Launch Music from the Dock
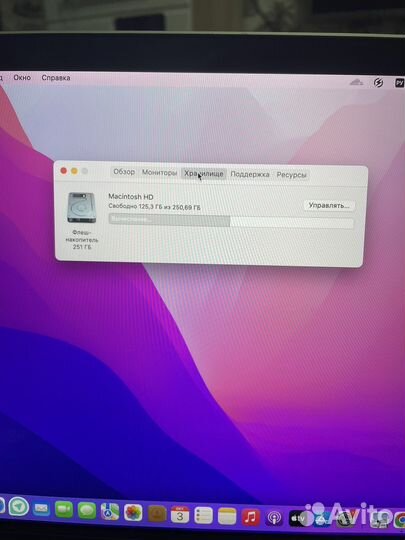405x540 pixels. pos(251,517)
